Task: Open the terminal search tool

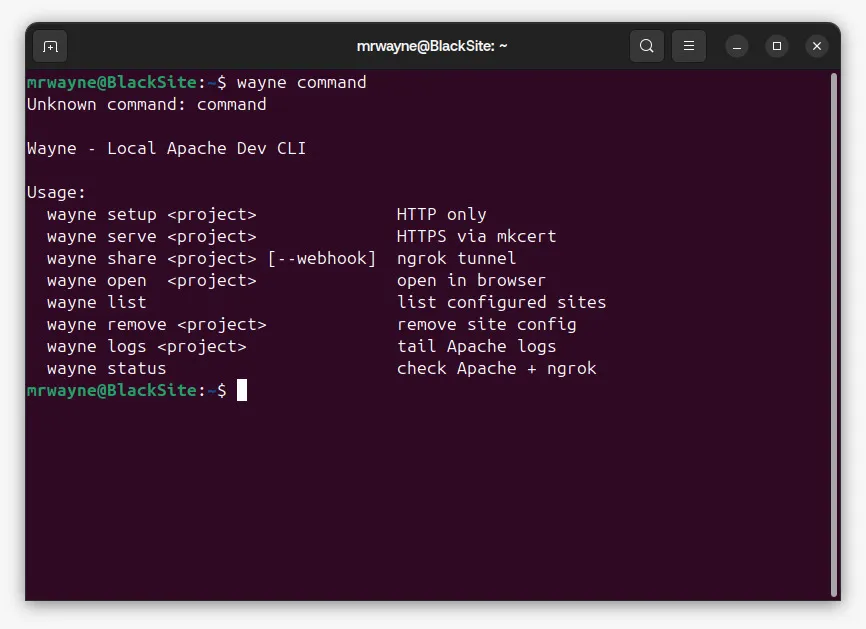Action: tap(647, 46)
